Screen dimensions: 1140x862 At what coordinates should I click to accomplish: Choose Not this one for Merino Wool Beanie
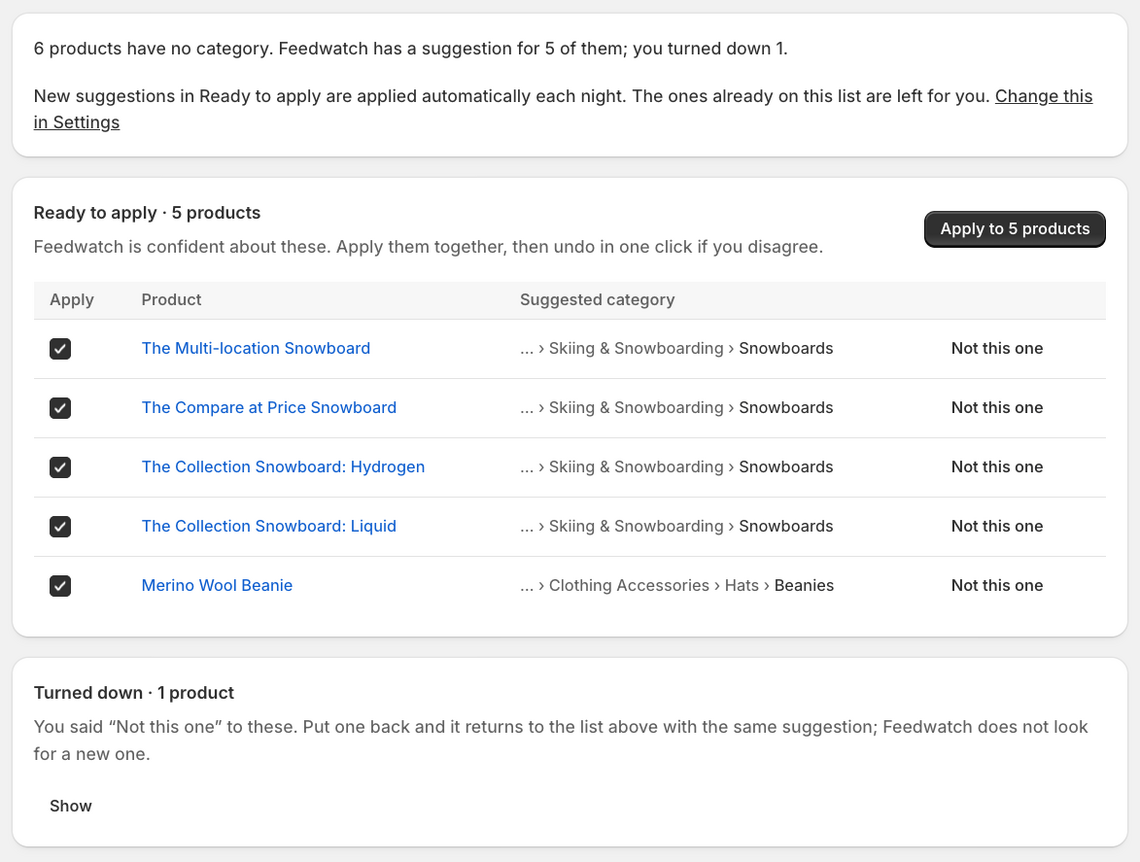click(997, 585)
